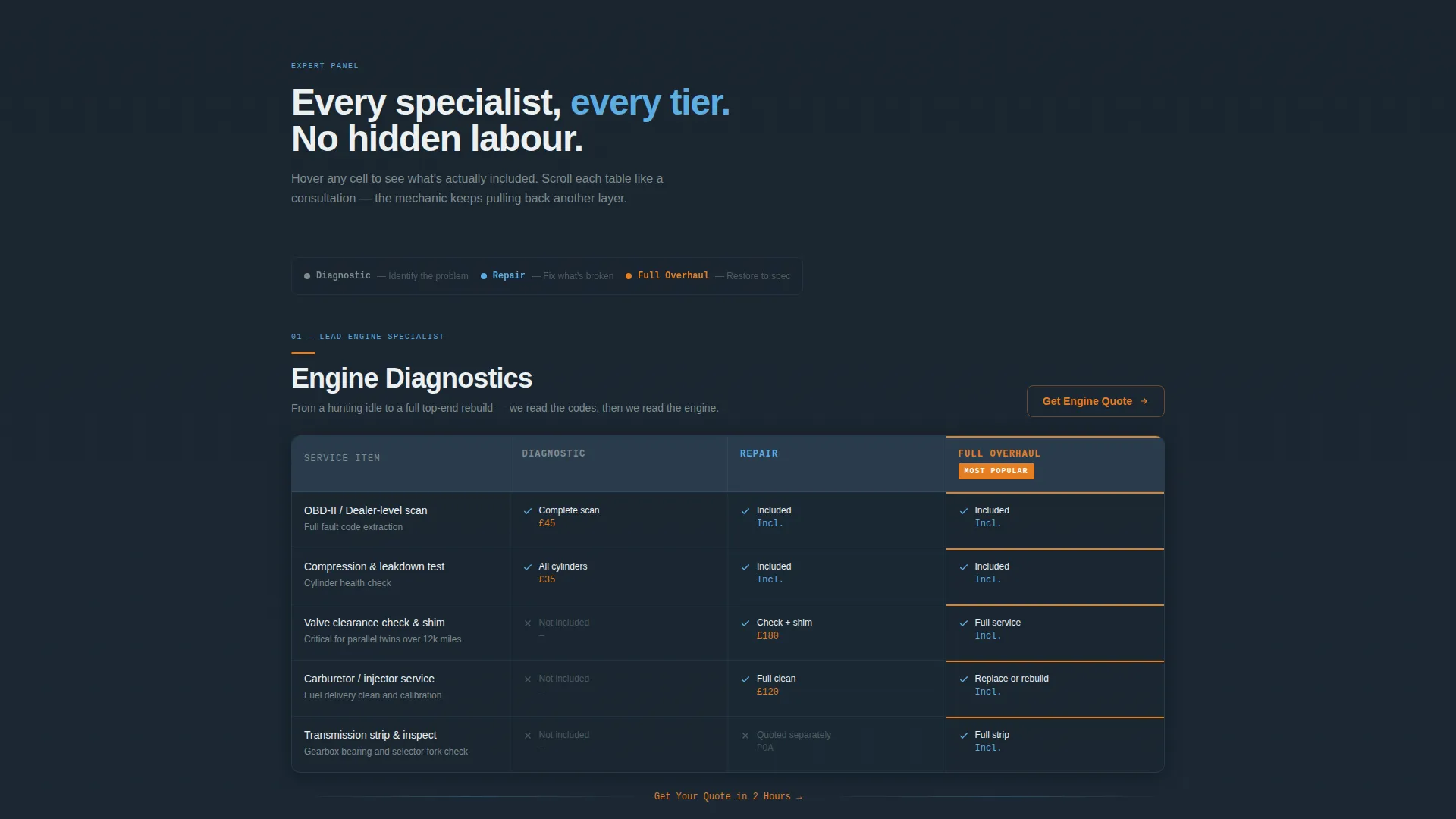Click Cylinder health check text
1456x819 pixels.
tap(347, 583)
